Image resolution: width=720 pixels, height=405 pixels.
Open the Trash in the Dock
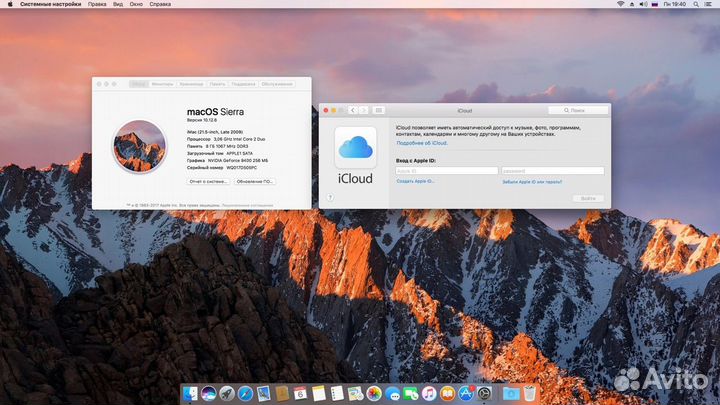529,394
